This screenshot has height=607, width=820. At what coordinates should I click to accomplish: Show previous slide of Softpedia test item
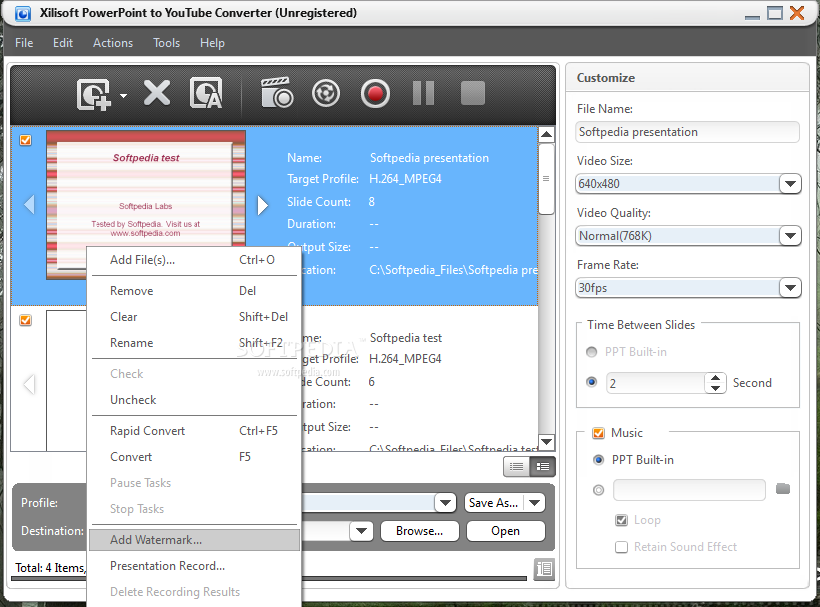29,384
